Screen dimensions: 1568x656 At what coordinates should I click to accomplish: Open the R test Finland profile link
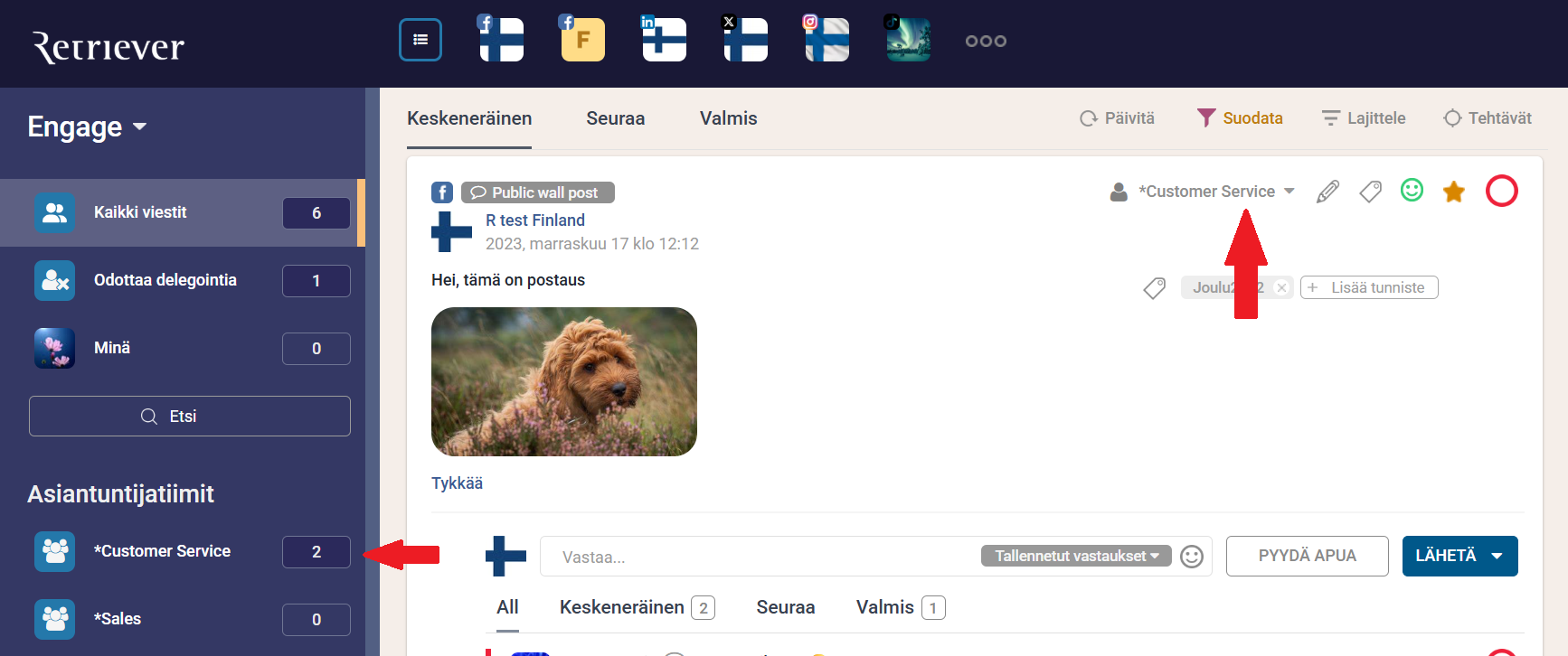click(x=535, y=220)
